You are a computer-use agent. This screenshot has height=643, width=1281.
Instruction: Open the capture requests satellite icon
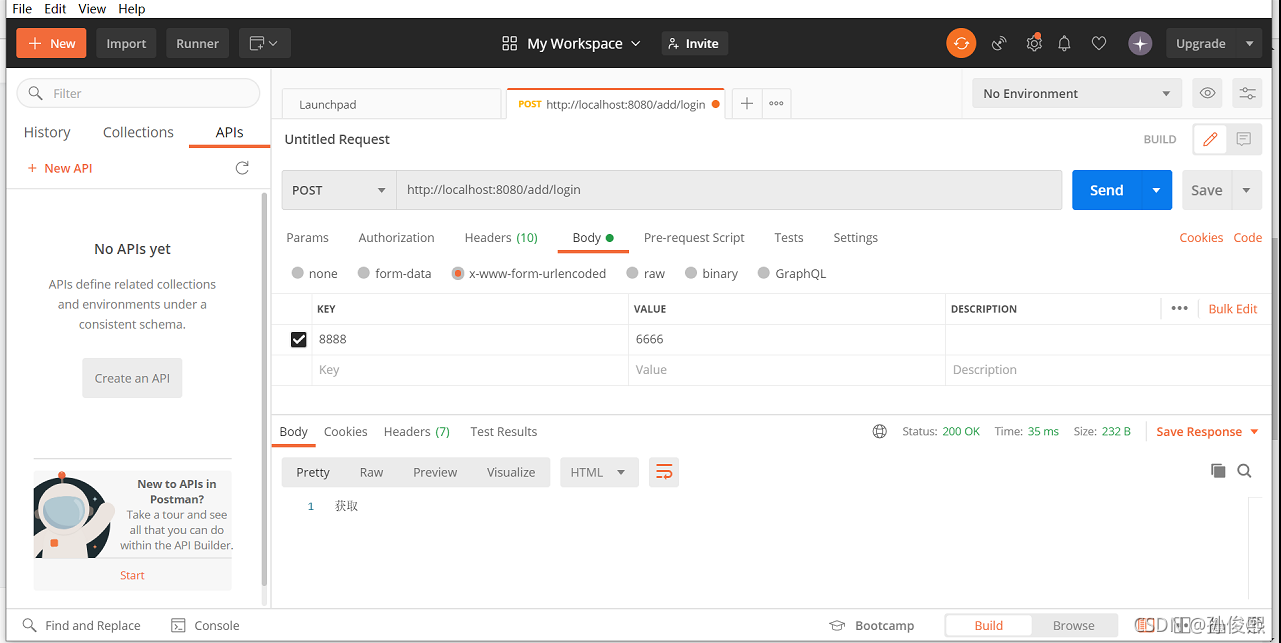pyautogui.click(x=998, y=43)
